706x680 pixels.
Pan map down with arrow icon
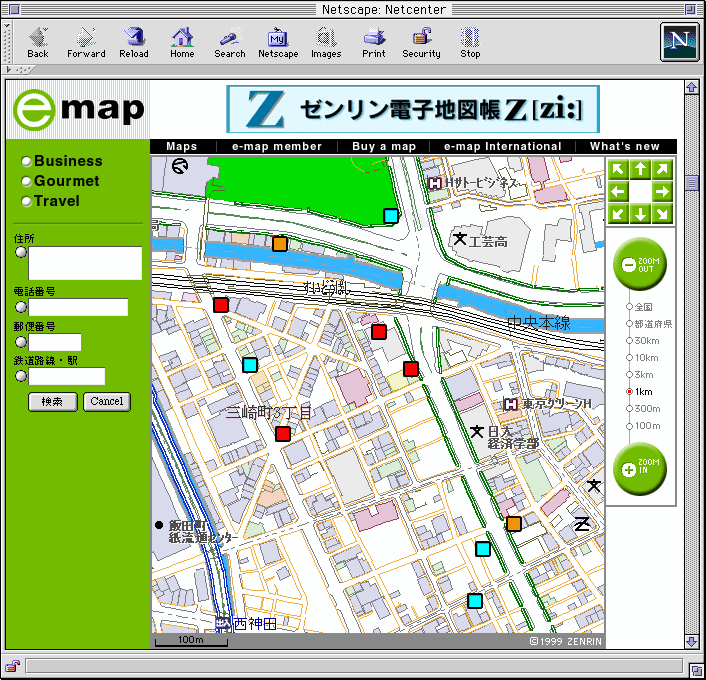point(640,213)
